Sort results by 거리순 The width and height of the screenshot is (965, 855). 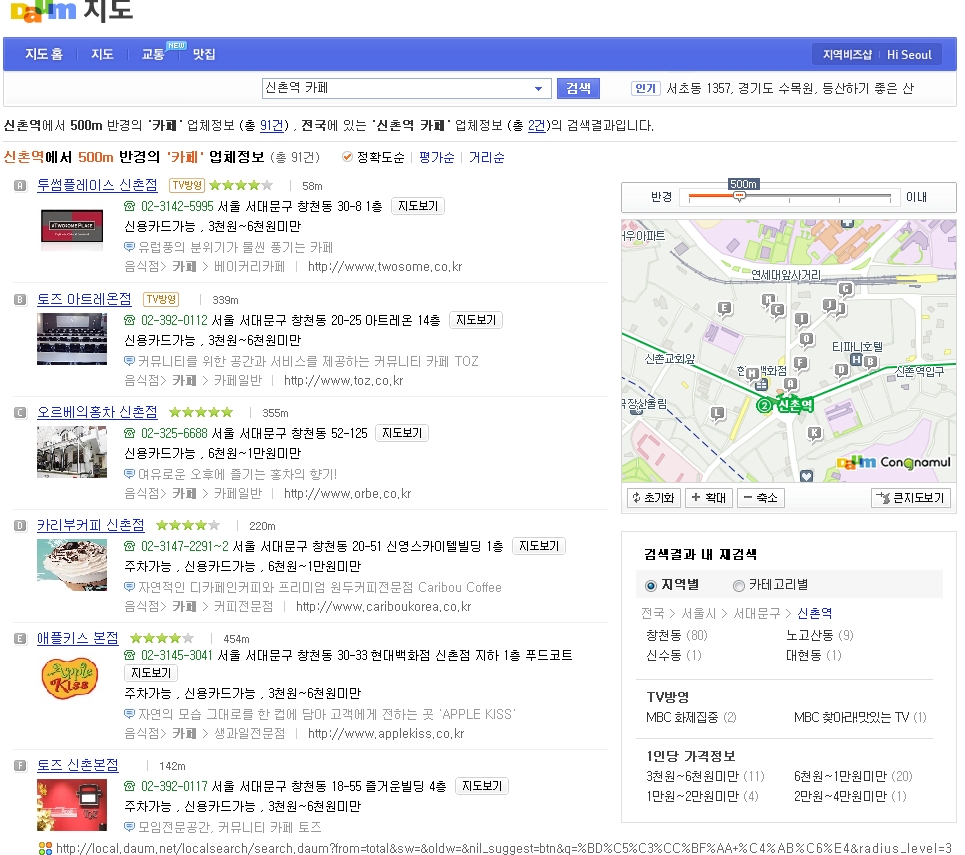click(486, 158)
